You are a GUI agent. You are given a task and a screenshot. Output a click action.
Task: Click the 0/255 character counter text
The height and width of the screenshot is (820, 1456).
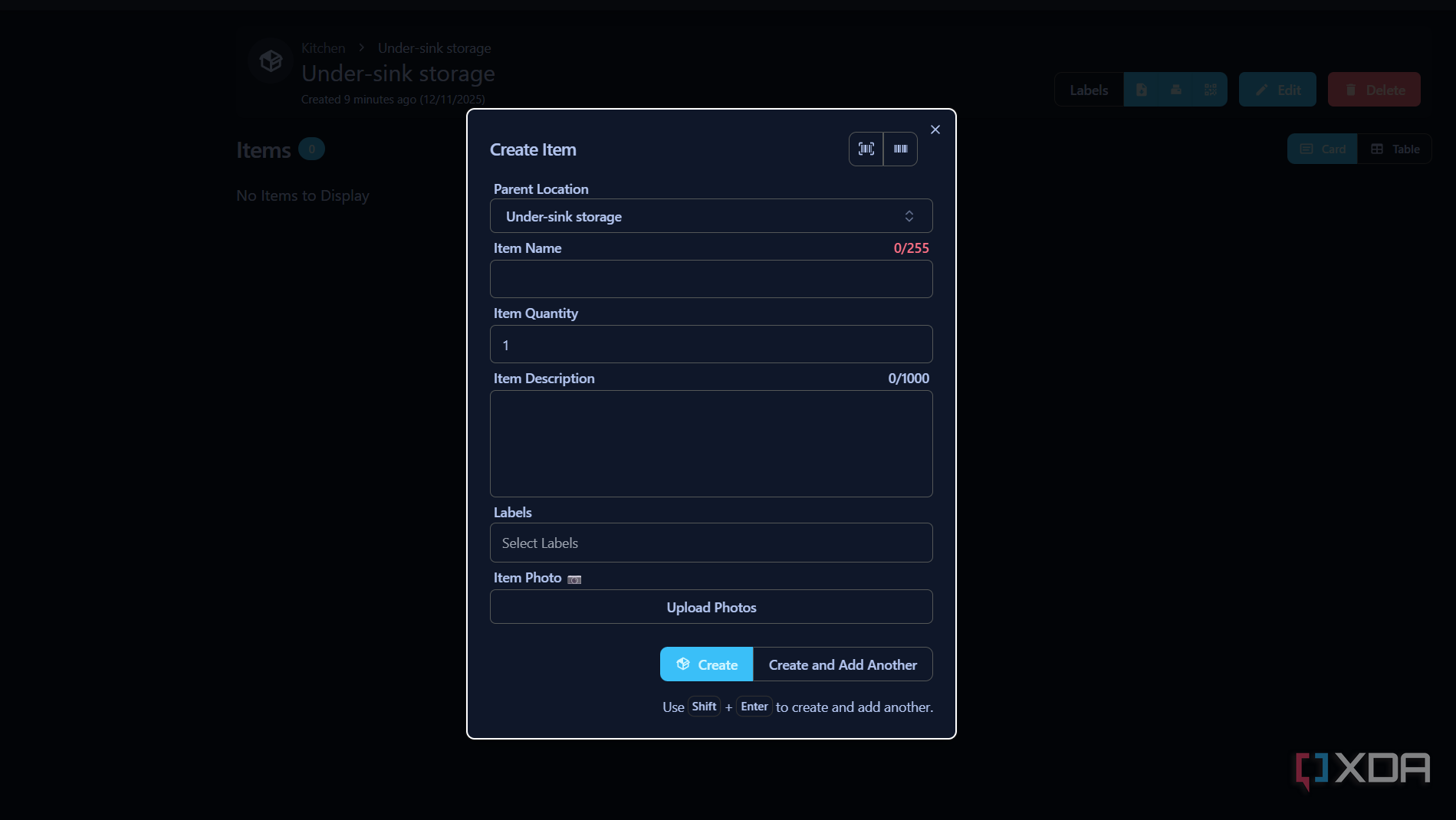coord(912,248)
